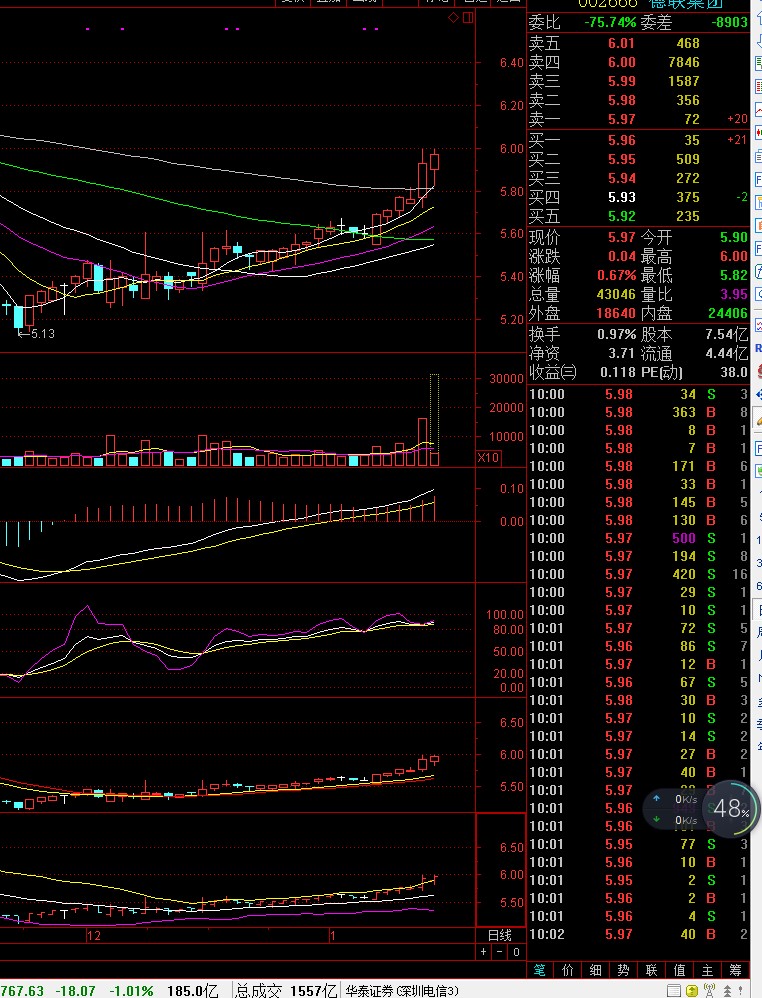Open the 势 trend tab
The width and height of the screenshot is (762, 998).
(624, 969)
